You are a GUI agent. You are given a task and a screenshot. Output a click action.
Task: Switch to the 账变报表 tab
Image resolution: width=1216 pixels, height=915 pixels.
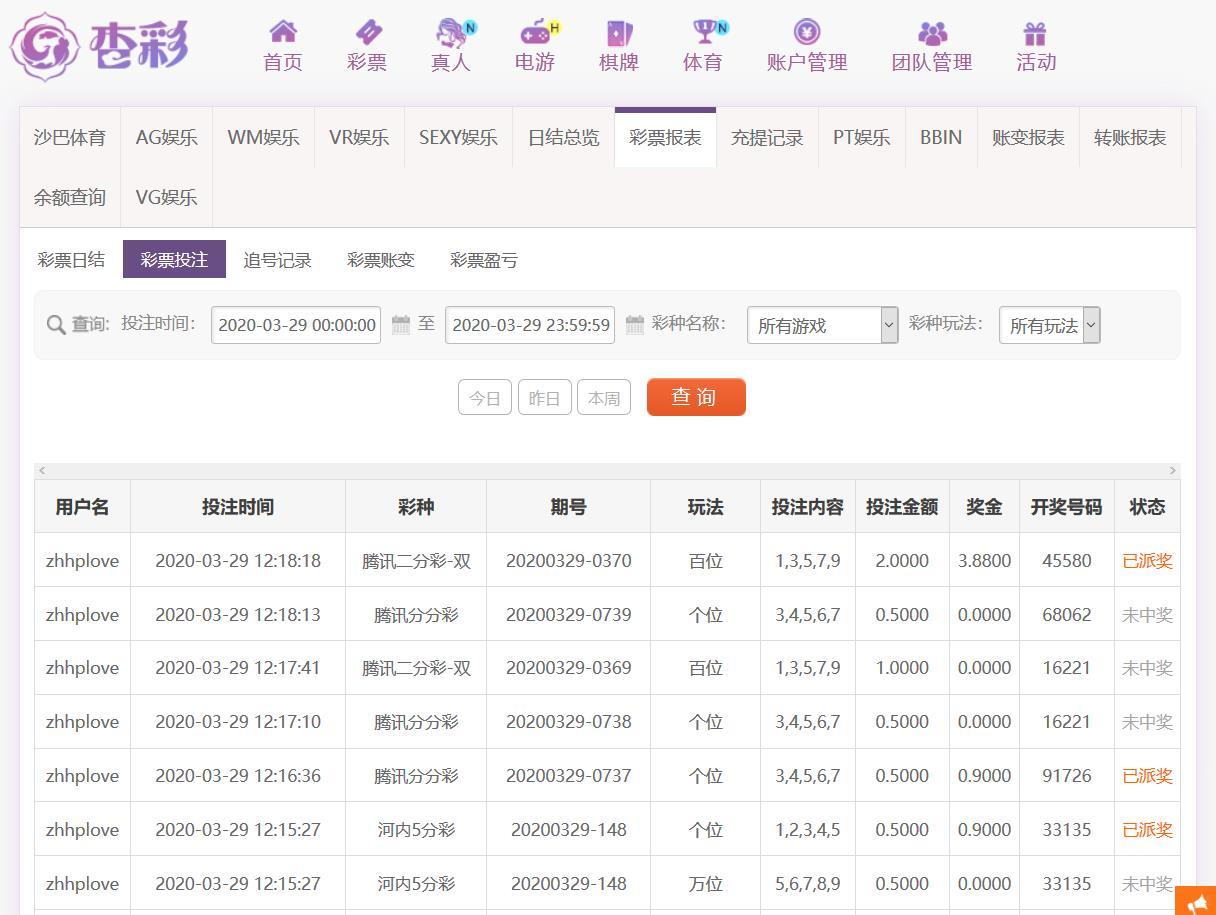[x=1028, y=138]
